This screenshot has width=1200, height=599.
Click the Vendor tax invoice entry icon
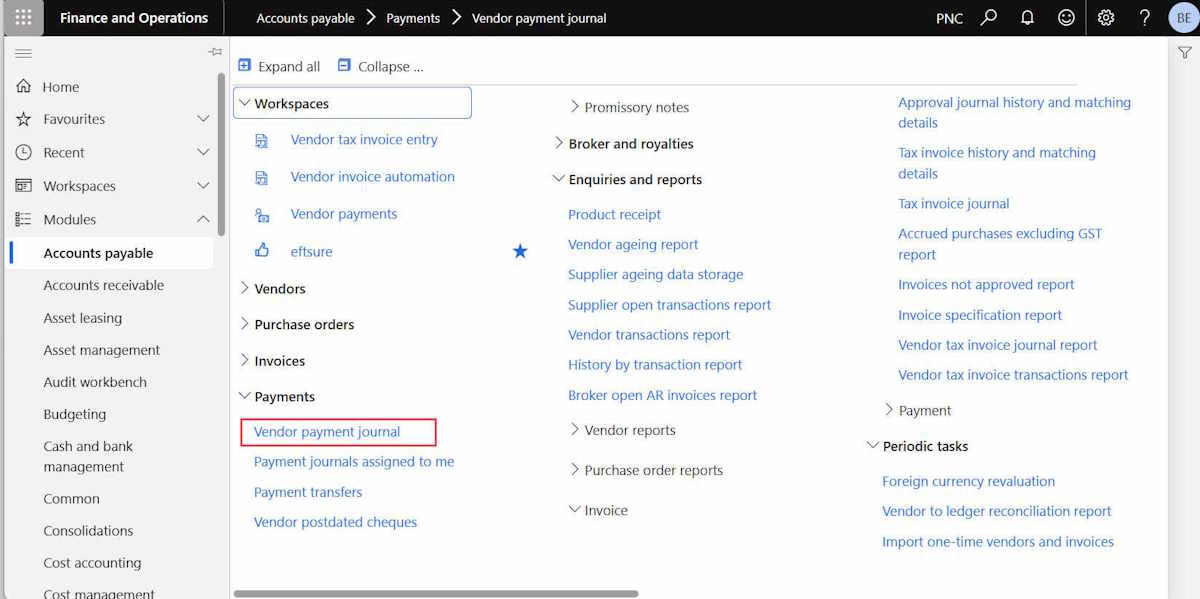point(262,141)
